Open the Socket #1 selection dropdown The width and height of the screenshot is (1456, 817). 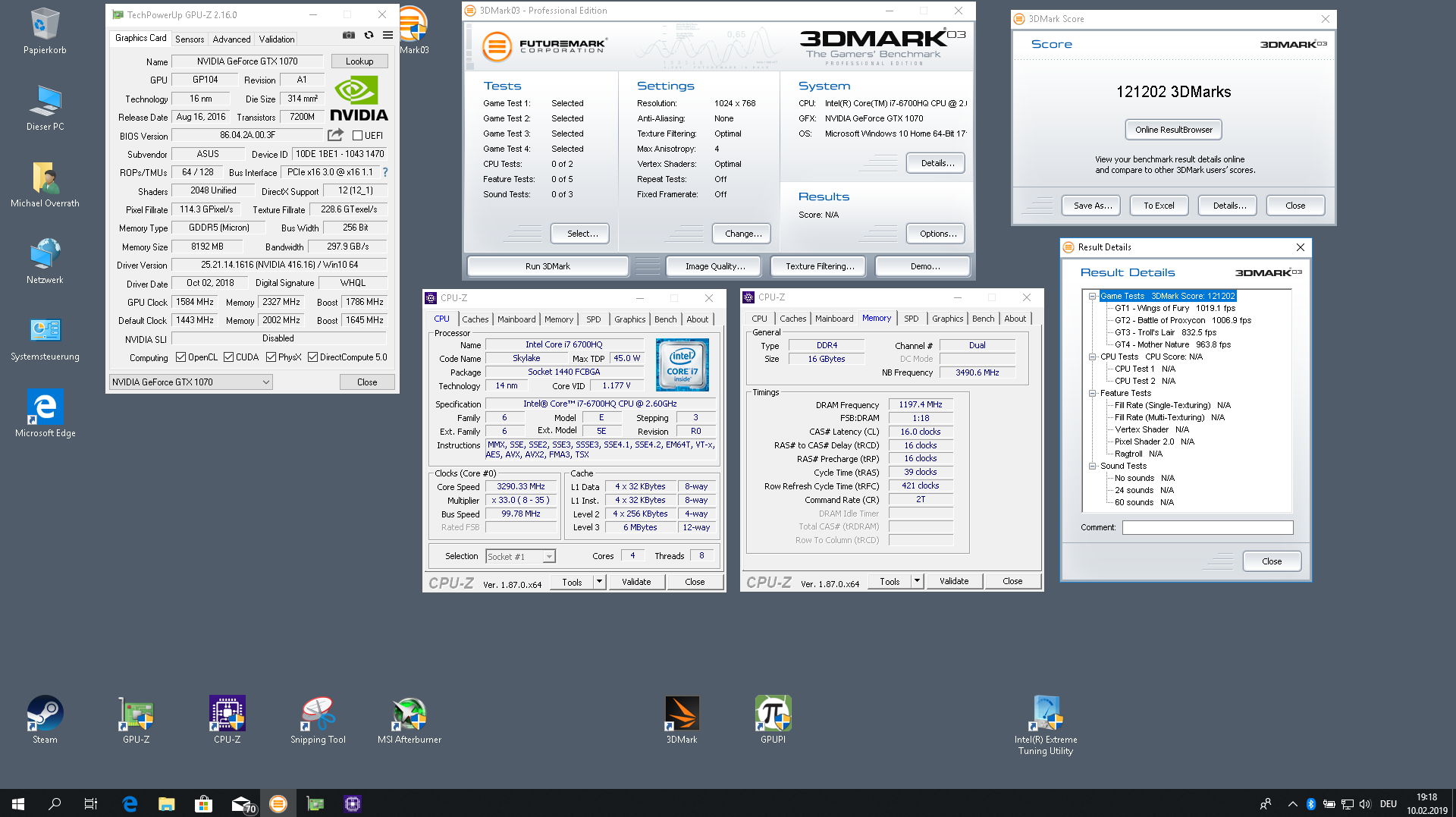[x=520, y=556]
